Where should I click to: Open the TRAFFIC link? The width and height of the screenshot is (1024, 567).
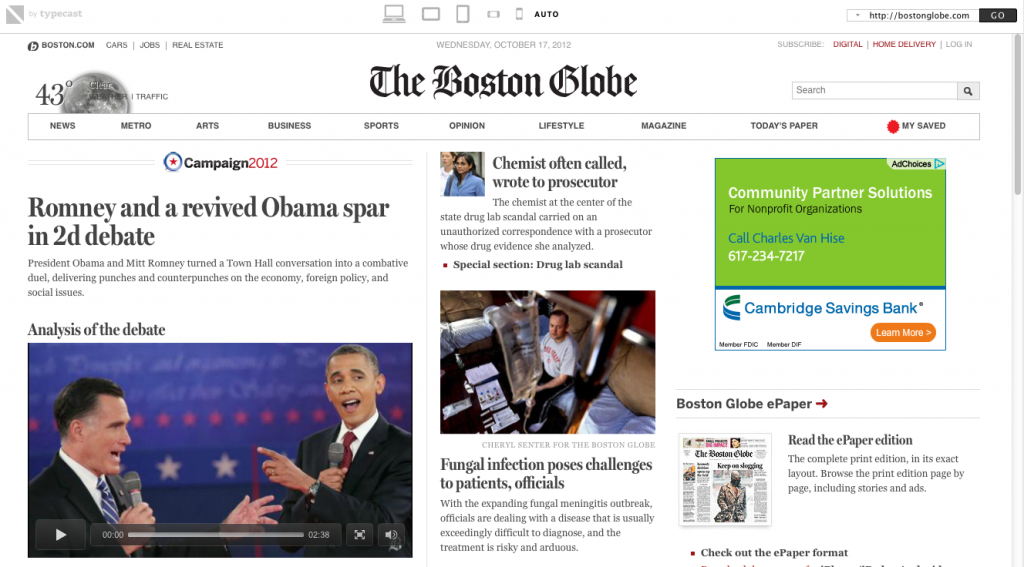(152, 97)
